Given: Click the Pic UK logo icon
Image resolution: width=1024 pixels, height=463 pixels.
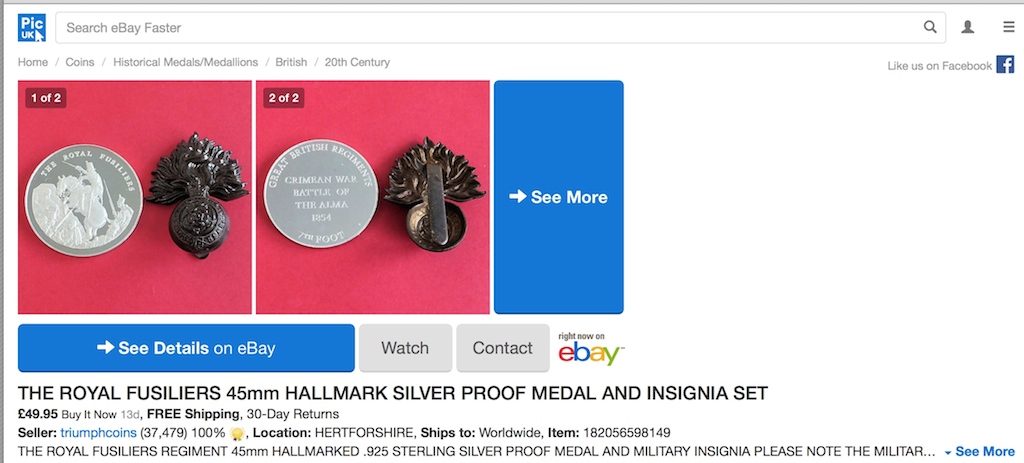Looking at the screenshot, I should tap(32, 27).
